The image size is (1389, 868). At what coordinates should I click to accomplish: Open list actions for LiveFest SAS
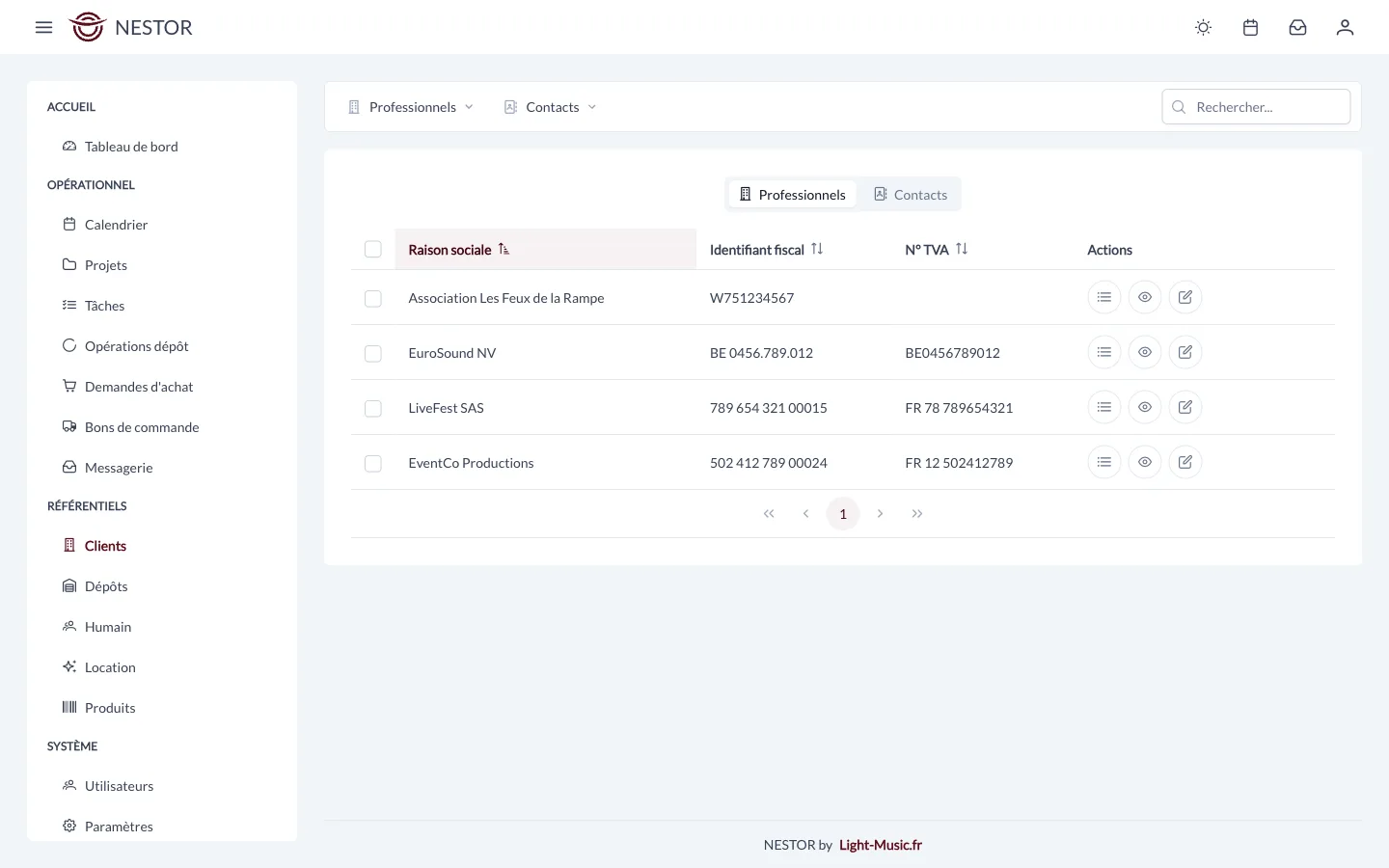point(1104,407)
